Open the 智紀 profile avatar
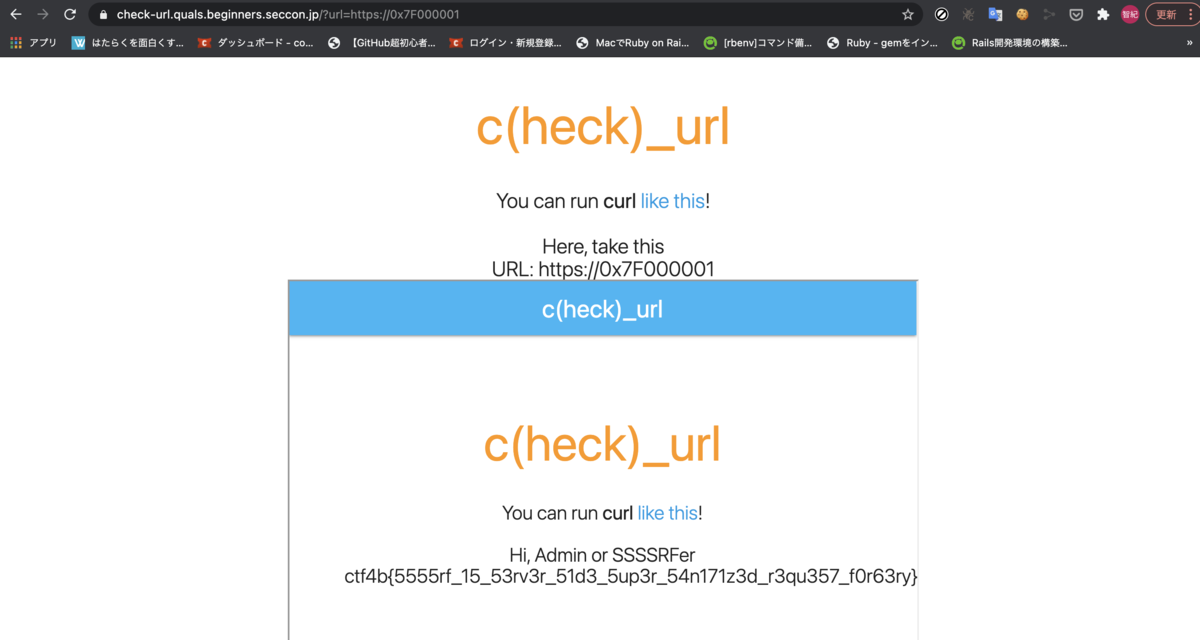The height and width of the screenshot is (640, 1200). tap(1130, 15)
